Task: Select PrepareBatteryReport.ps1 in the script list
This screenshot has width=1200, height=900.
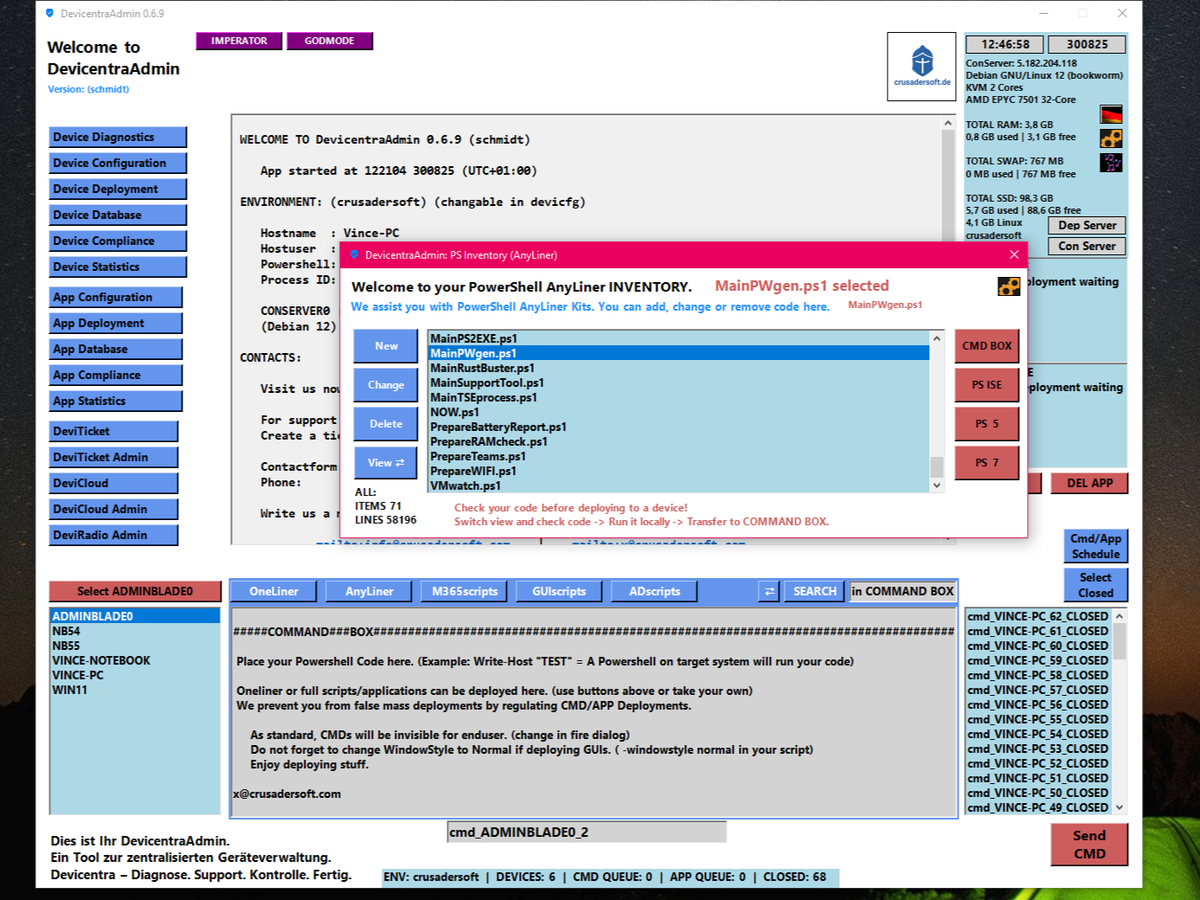Action: pyautogui.click(x=498, y=427)
